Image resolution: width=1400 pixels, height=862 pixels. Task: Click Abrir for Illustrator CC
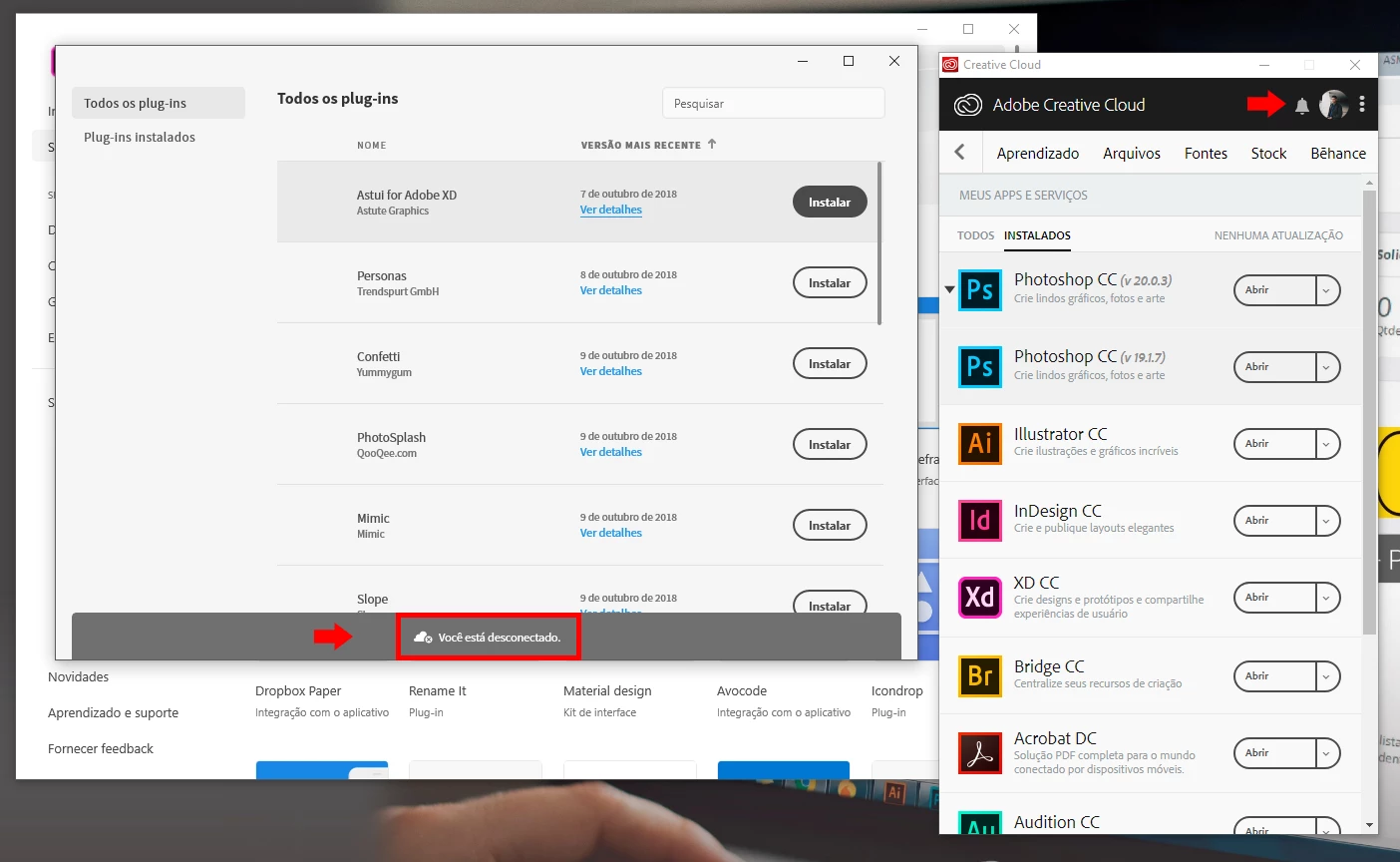pos(1274,444)
